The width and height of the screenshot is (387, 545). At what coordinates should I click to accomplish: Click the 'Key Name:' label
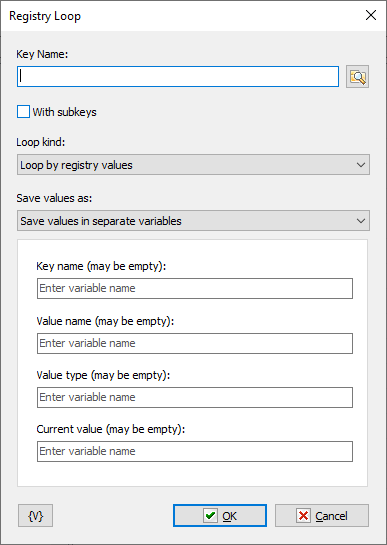[x=42, y=54]
